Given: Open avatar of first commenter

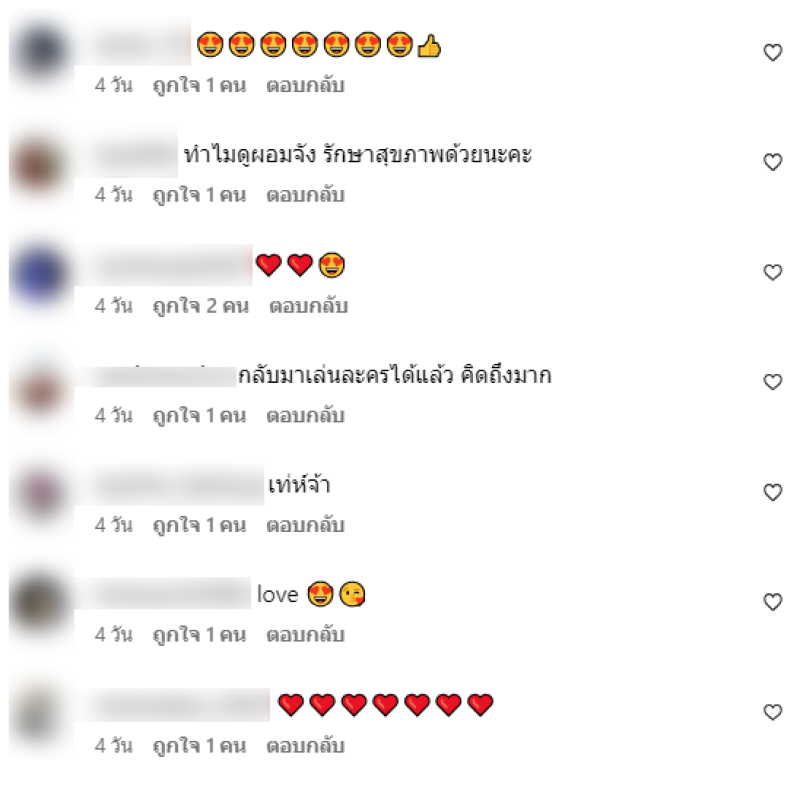Looking at the screenshot, I should tap(41, 51).
